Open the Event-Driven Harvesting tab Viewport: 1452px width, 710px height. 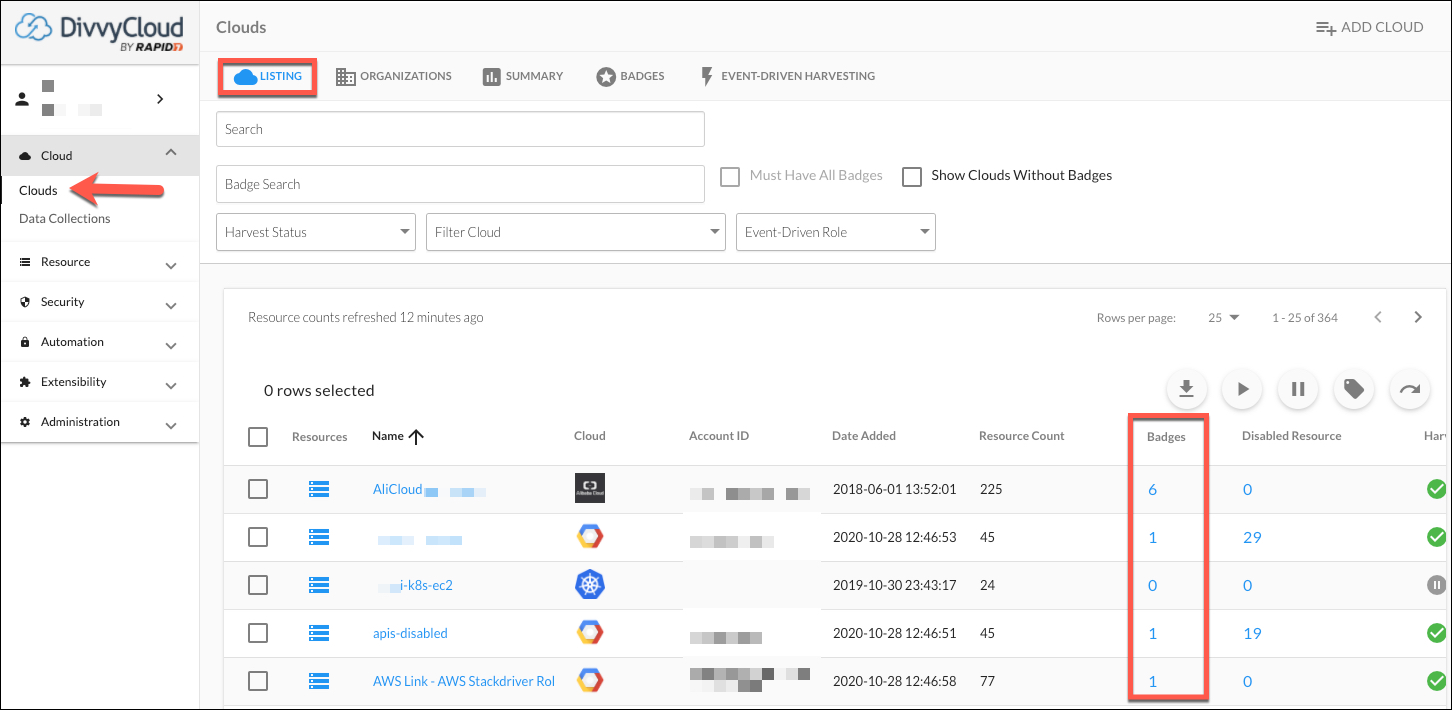(787, 76)
